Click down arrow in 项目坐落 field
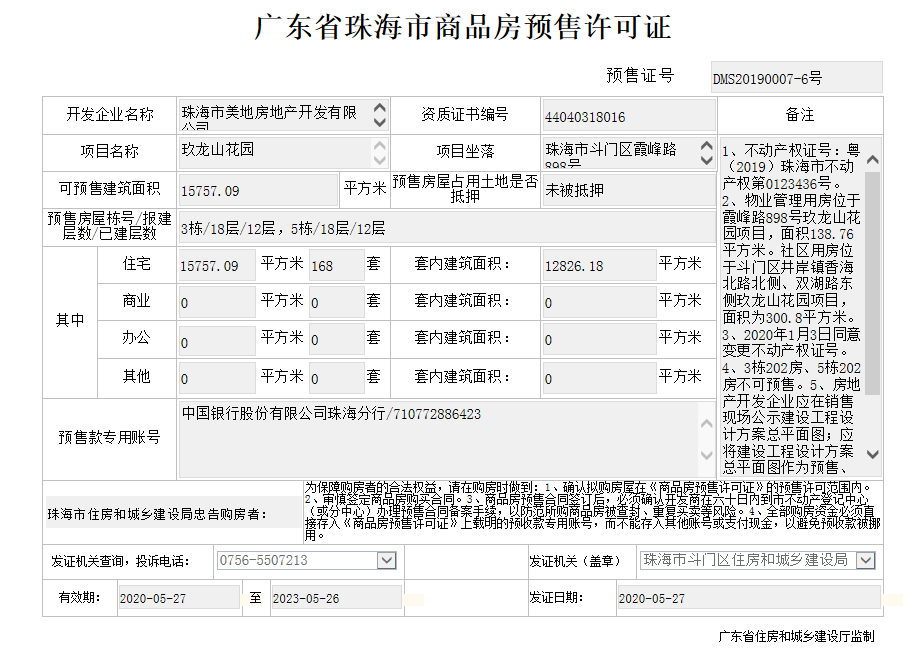The height and width of the screenshot is (650, 912). point(707,160)
